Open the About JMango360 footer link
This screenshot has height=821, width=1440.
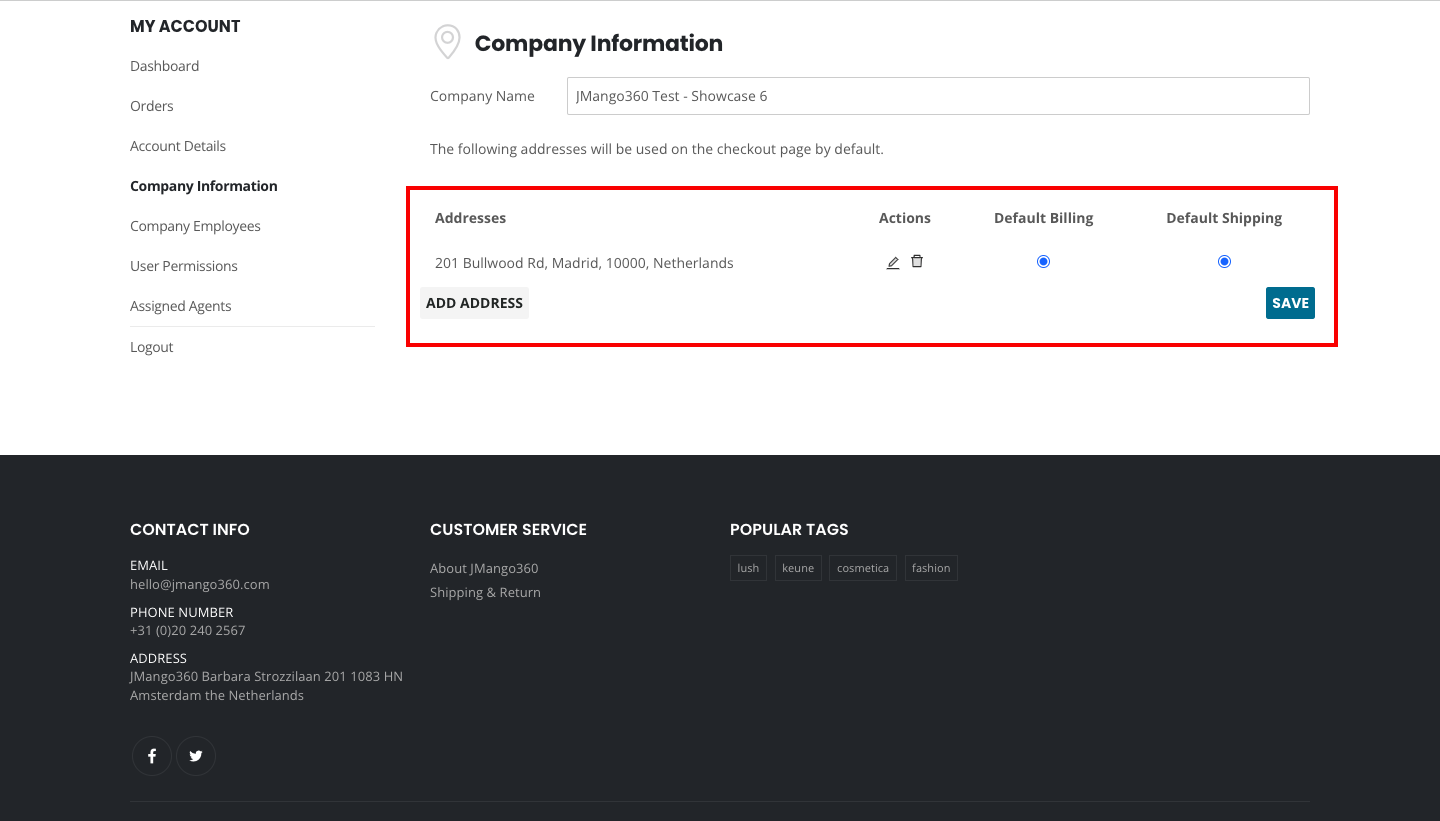(484, 568)
